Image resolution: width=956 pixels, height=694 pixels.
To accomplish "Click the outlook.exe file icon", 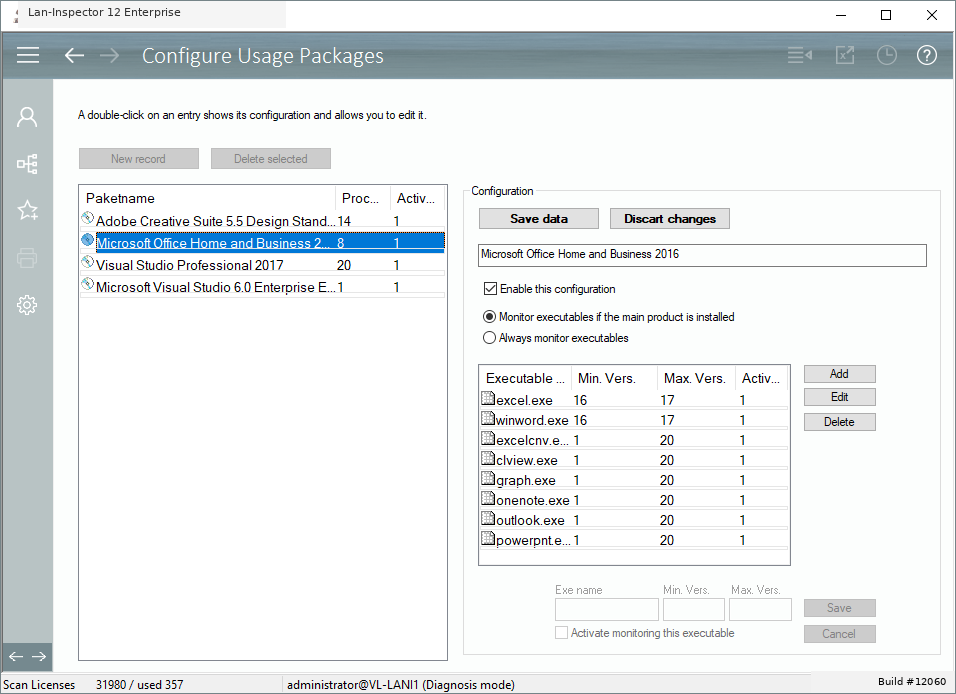I will (x=488, y=518).
